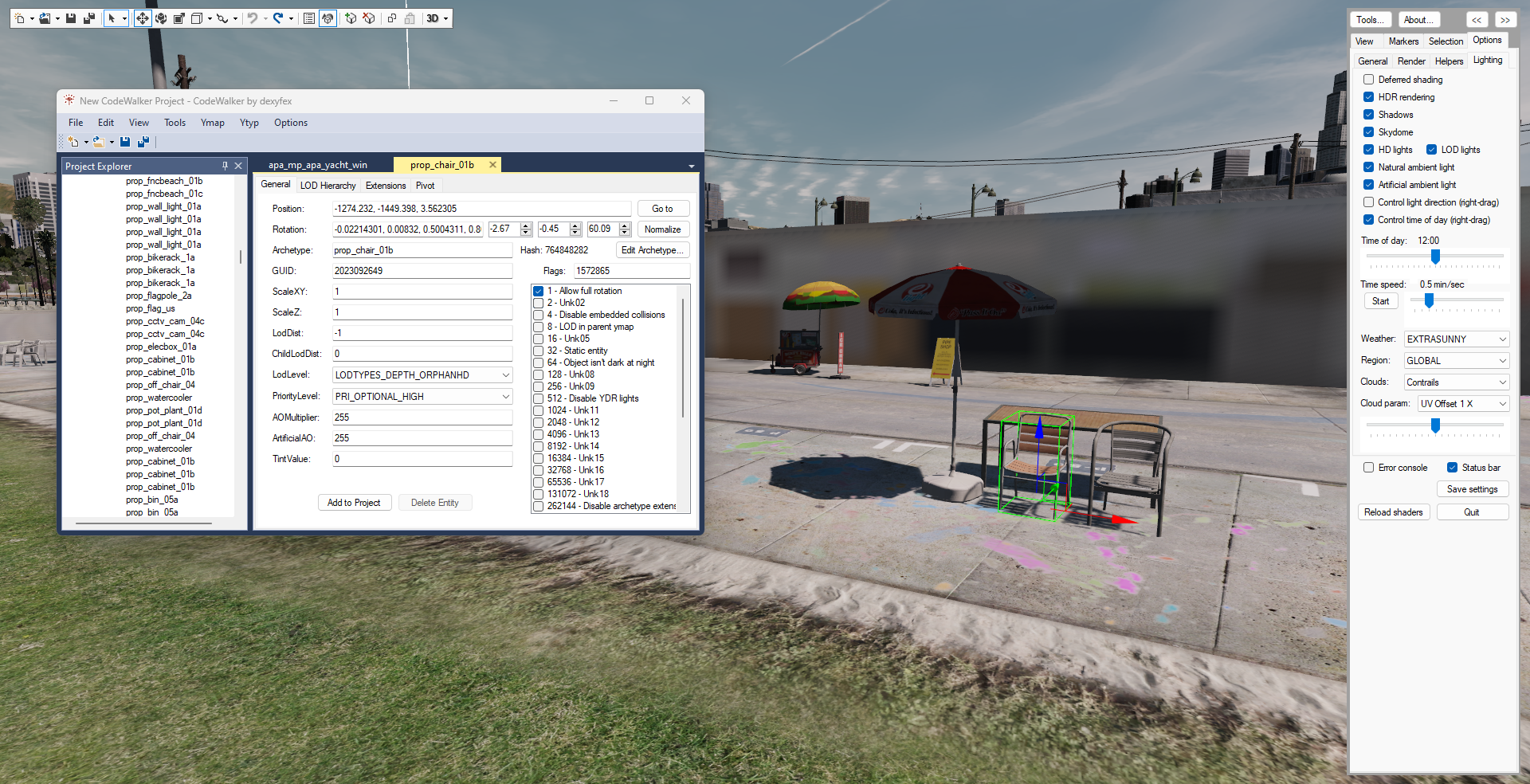The width and height of the screenshot is (1530, 784).
Task: Click the Delete entity icon with red X
Action: 369,18
